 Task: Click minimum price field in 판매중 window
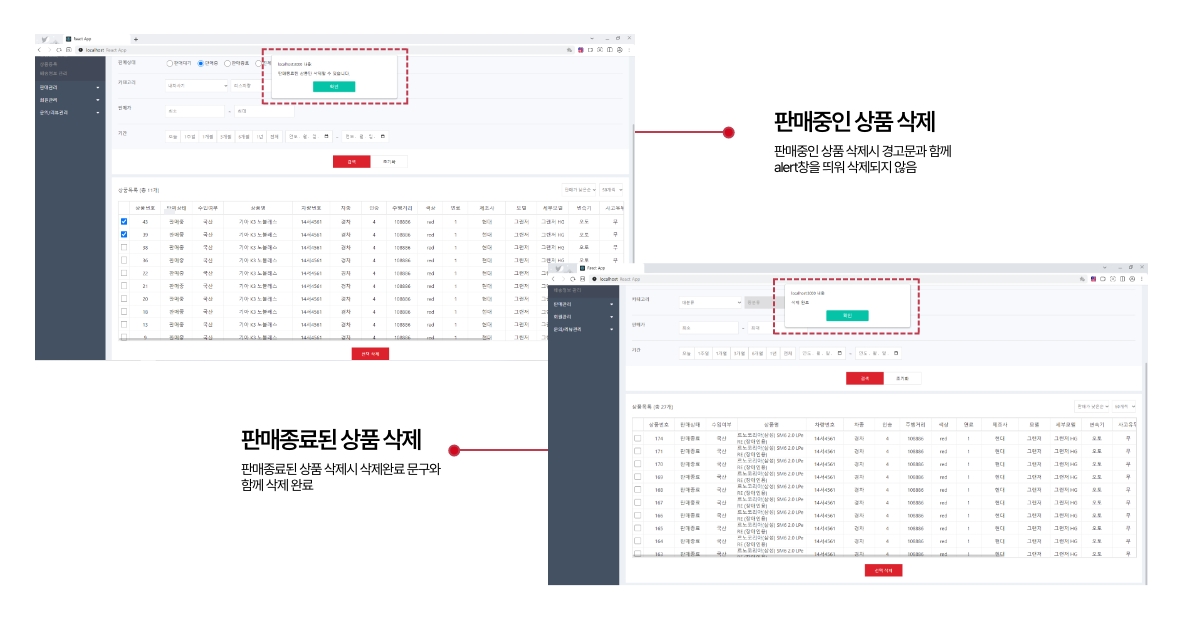pos(196,111)
